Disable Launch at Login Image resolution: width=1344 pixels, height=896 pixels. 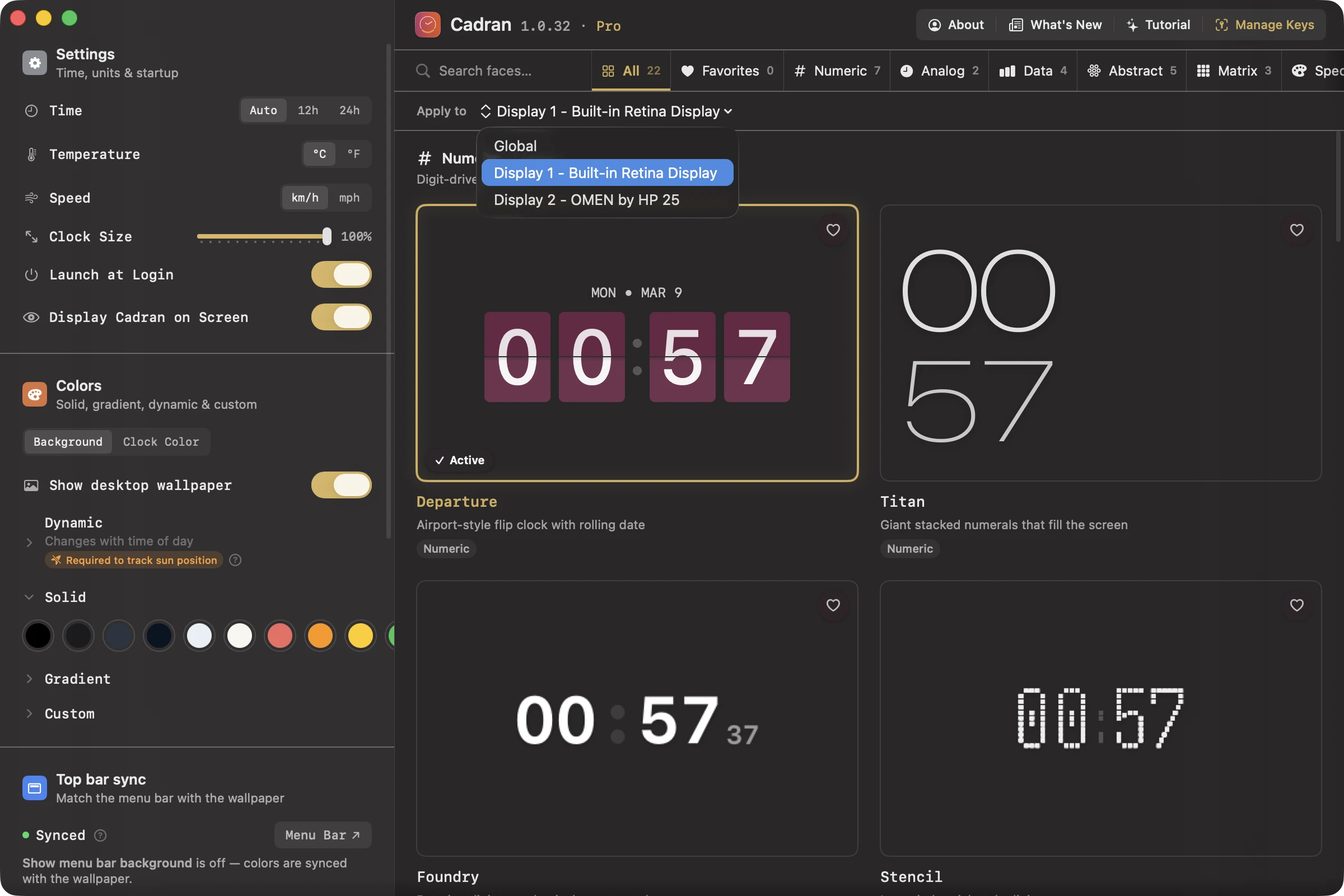pos(340,274)
